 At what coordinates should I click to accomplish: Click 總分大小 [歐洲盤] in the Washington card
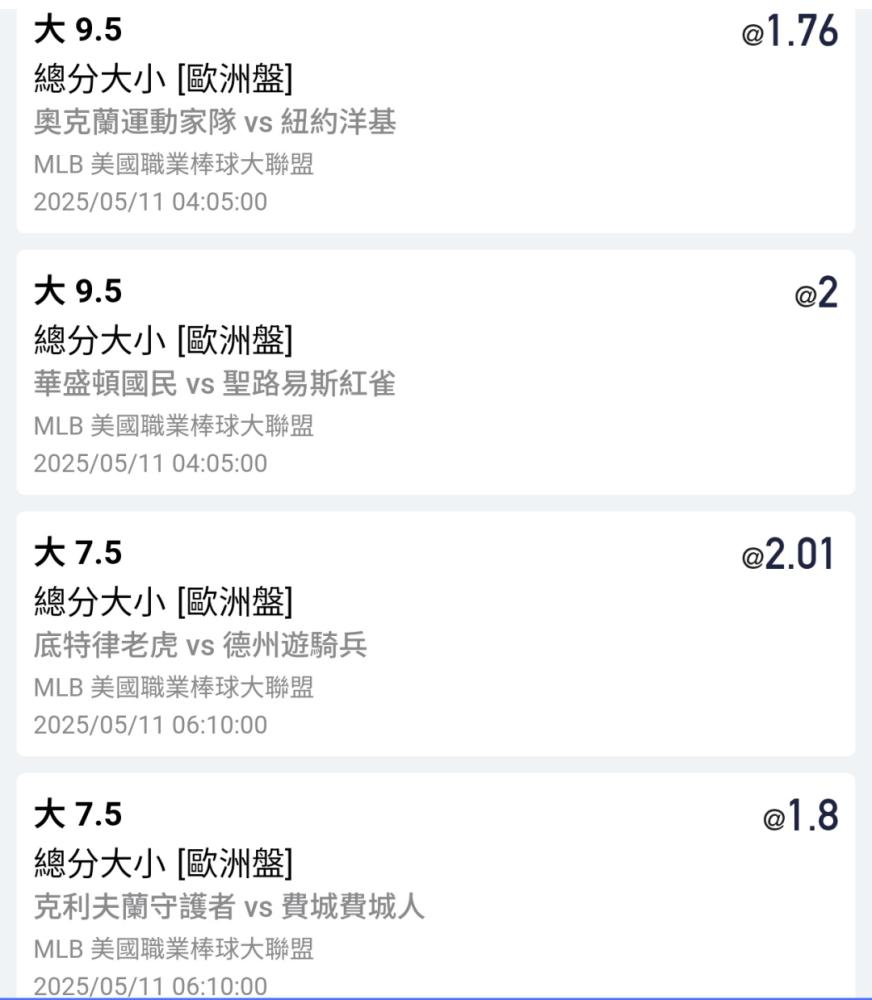click(x=164, y=340)
